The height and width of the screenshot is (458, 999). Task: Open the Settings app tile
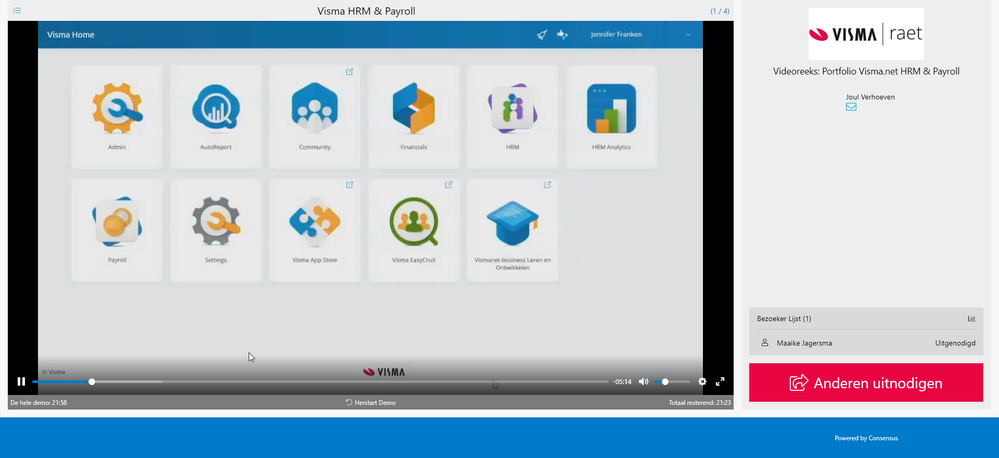click(x=216, y=230)
